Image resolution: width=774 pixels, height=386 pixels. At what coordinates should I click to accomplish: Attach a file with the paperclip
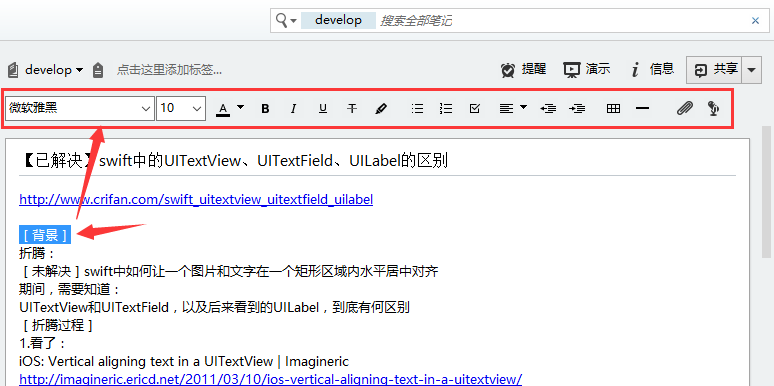[685, 108]
